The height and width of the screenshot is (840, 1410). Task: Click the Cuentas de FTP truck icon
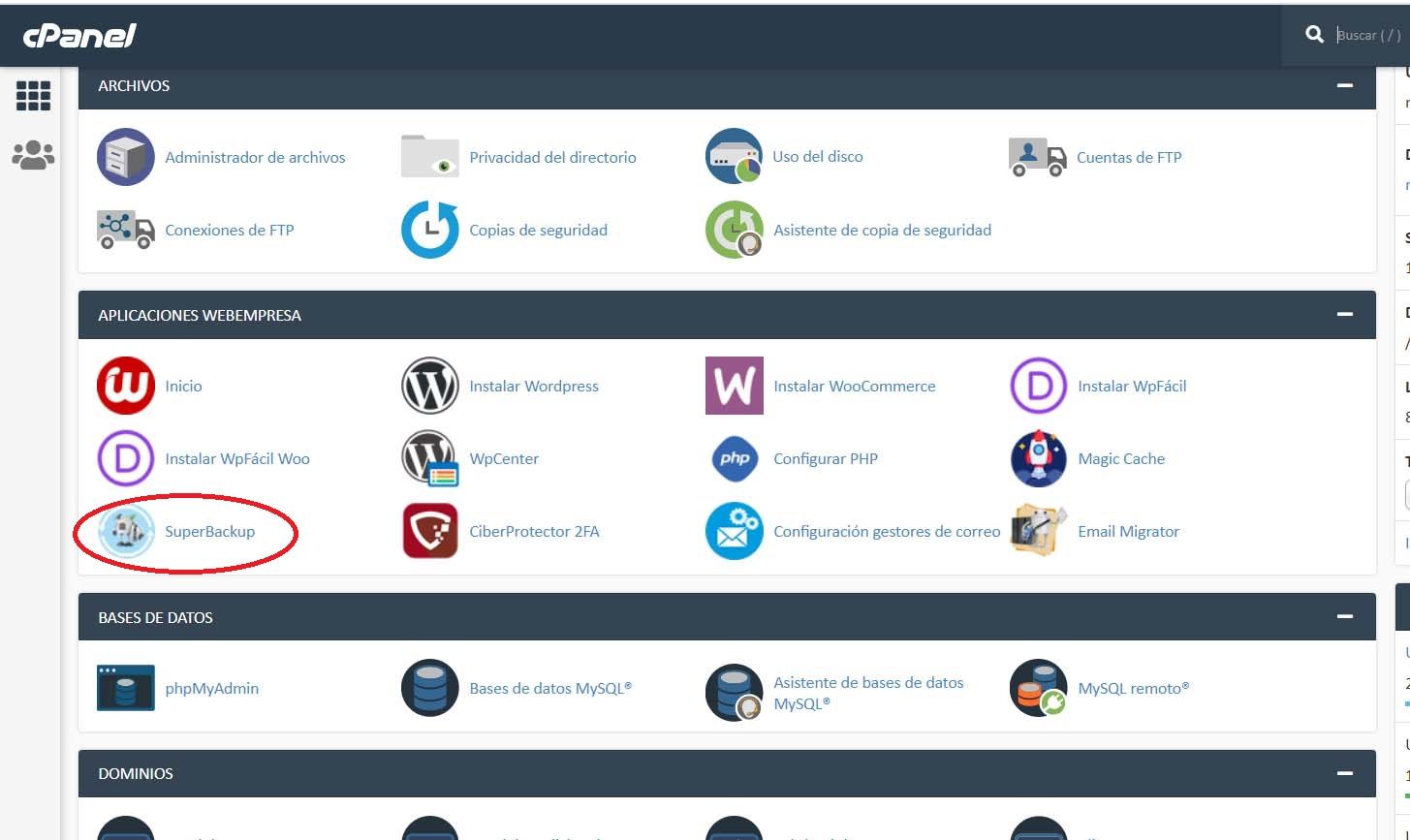(1038, 157)
